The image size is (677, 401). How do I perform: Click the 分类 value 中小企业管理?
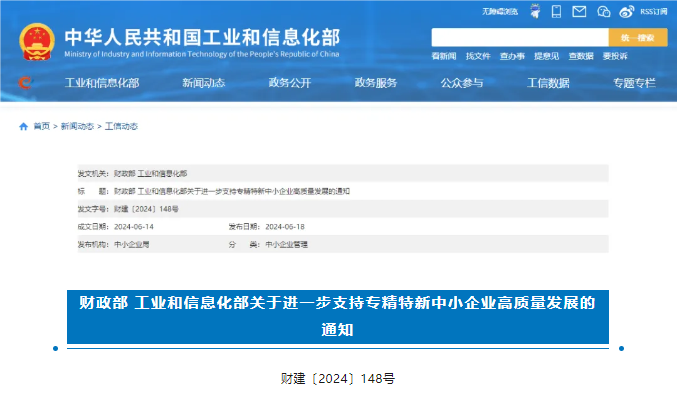(286, 244)
